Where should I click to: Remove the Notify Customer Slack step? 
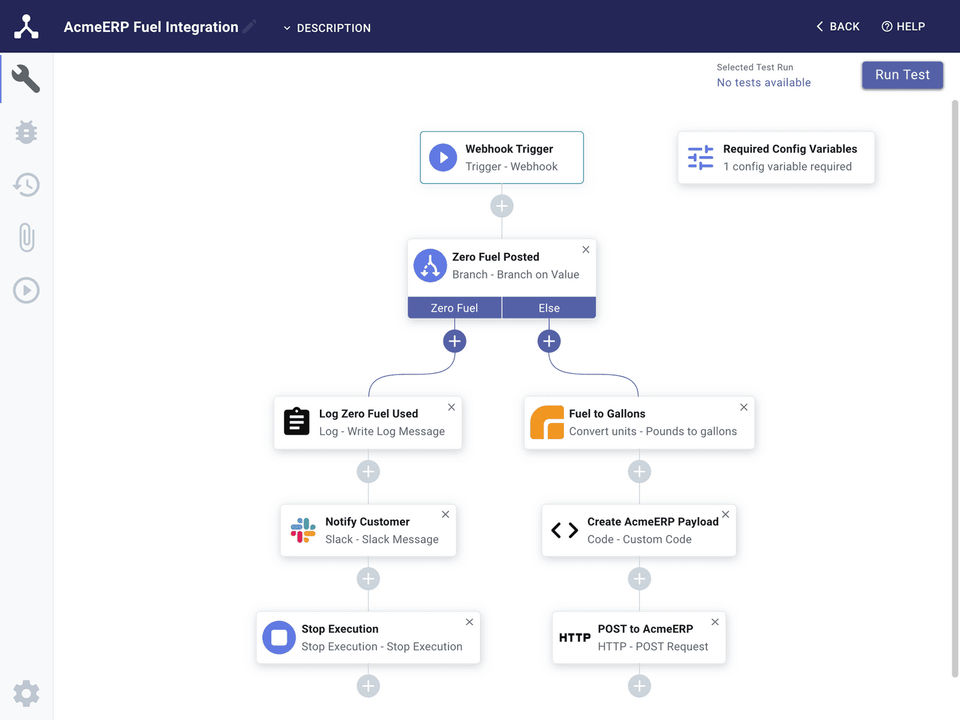point(446,514)
